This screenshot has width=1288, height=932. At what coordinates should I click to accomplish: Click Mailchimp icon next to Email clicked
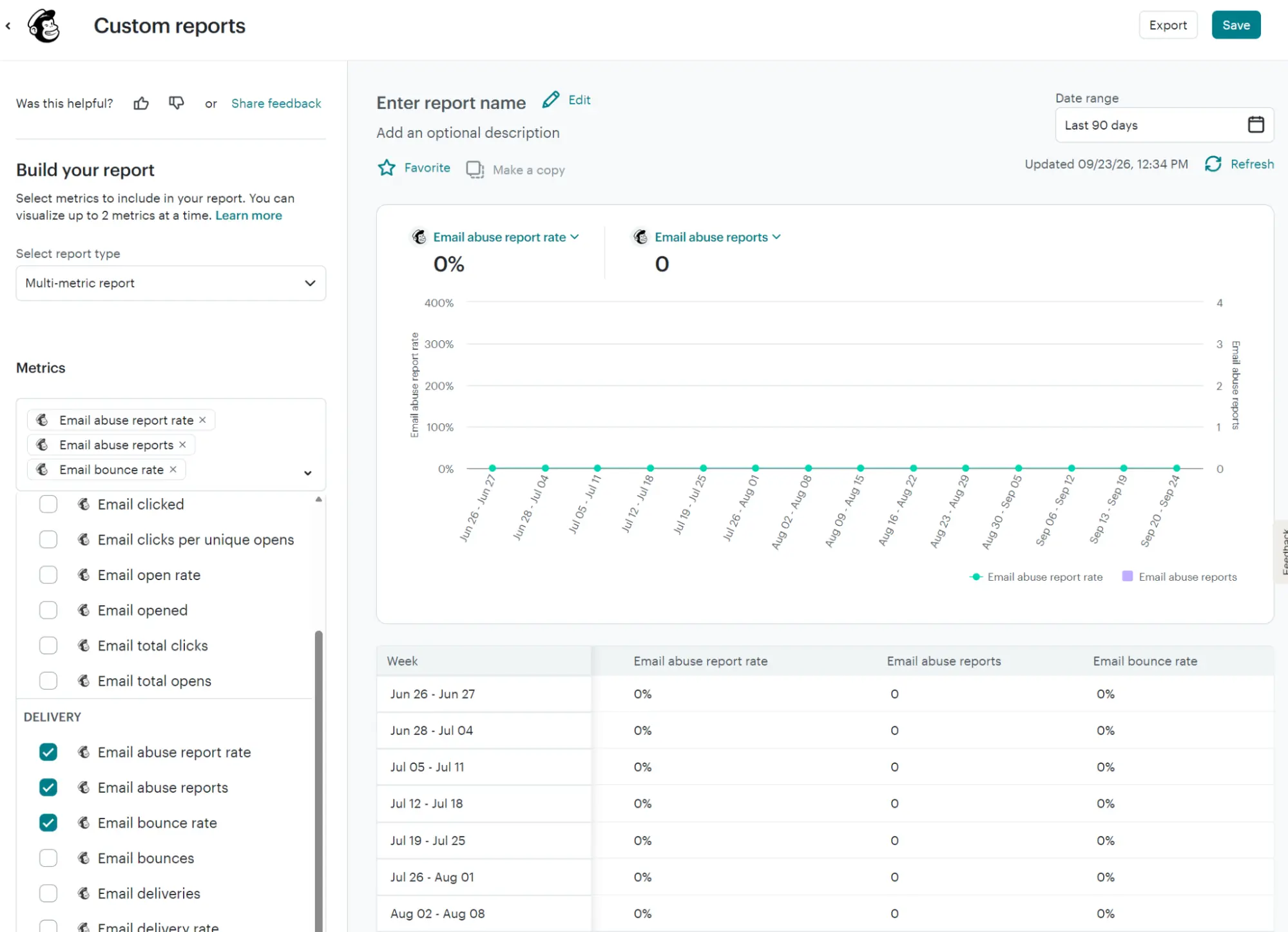click(84, 504)
